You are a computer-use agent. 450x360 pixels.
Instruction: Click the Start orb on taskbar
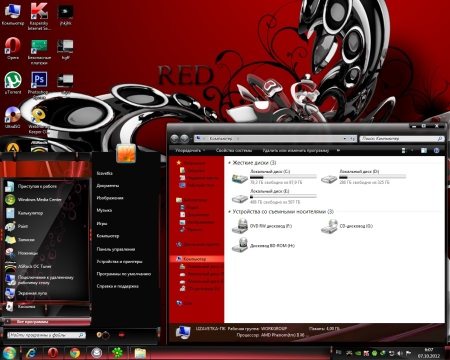[x=9, y=353]
